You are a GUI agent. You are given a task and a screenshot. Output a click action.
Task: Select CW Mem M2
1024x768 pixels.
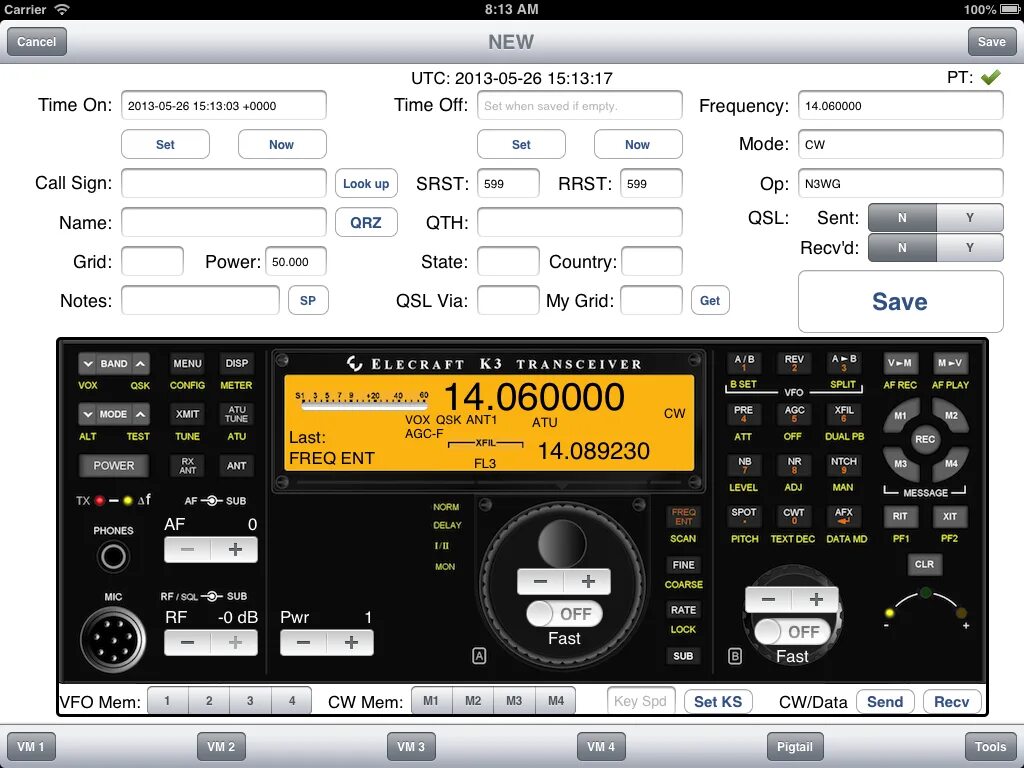point(473,701)
